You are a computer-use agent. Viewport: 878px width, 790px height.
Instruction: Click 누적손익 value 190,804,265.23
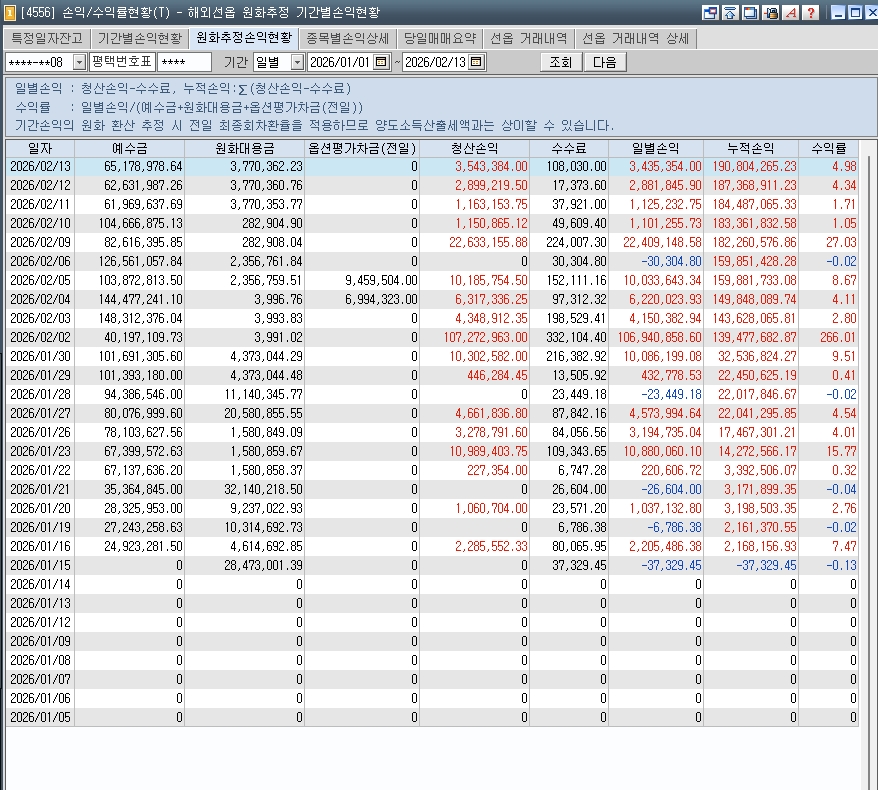coord(754,166)
